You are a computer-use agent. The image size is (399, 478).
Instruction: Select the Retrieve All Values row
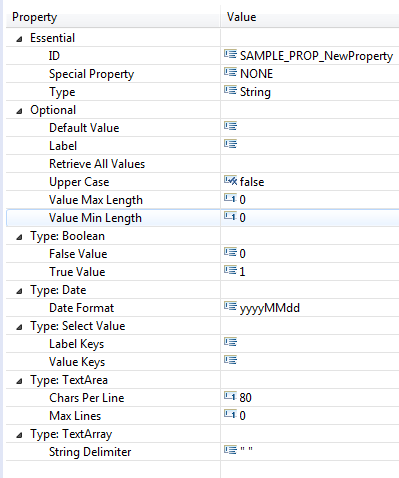[x=202, y=164]
